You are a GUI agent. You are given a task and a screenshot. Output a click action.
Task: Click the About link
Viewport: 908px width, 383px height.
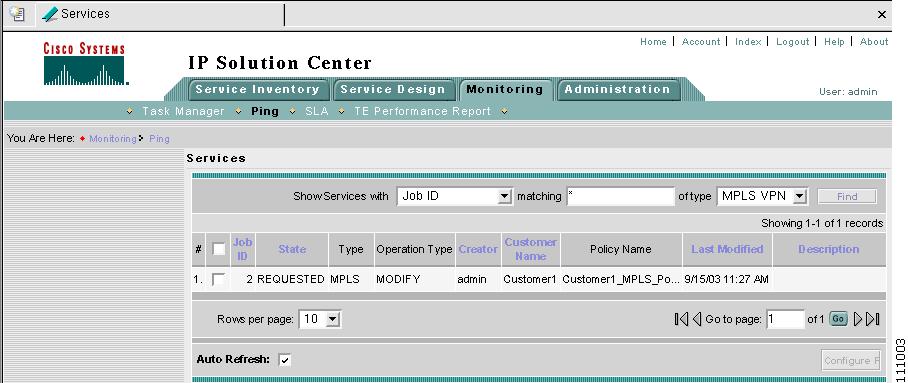(x=874, y=42)
